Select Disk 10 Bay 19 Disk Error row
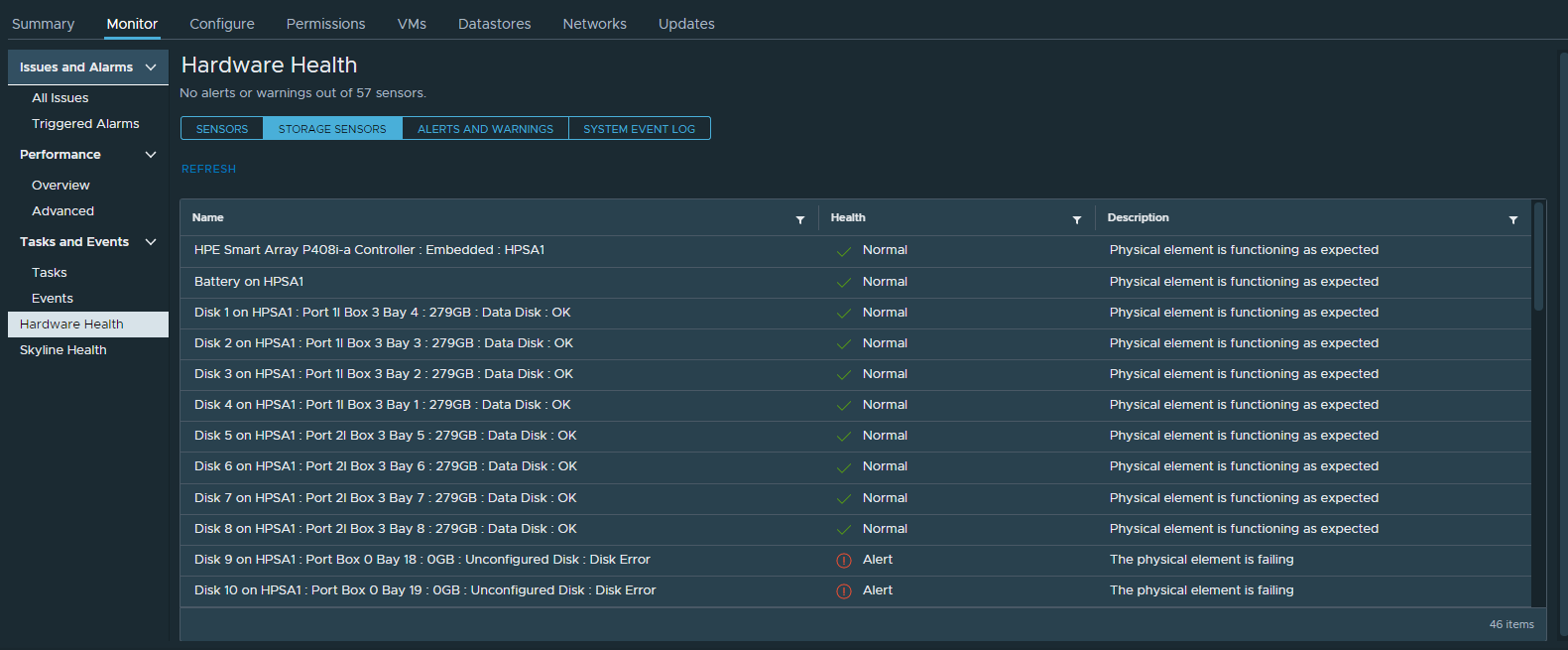The width and height of the screenshot is (1568, 650). pos(856,591)
